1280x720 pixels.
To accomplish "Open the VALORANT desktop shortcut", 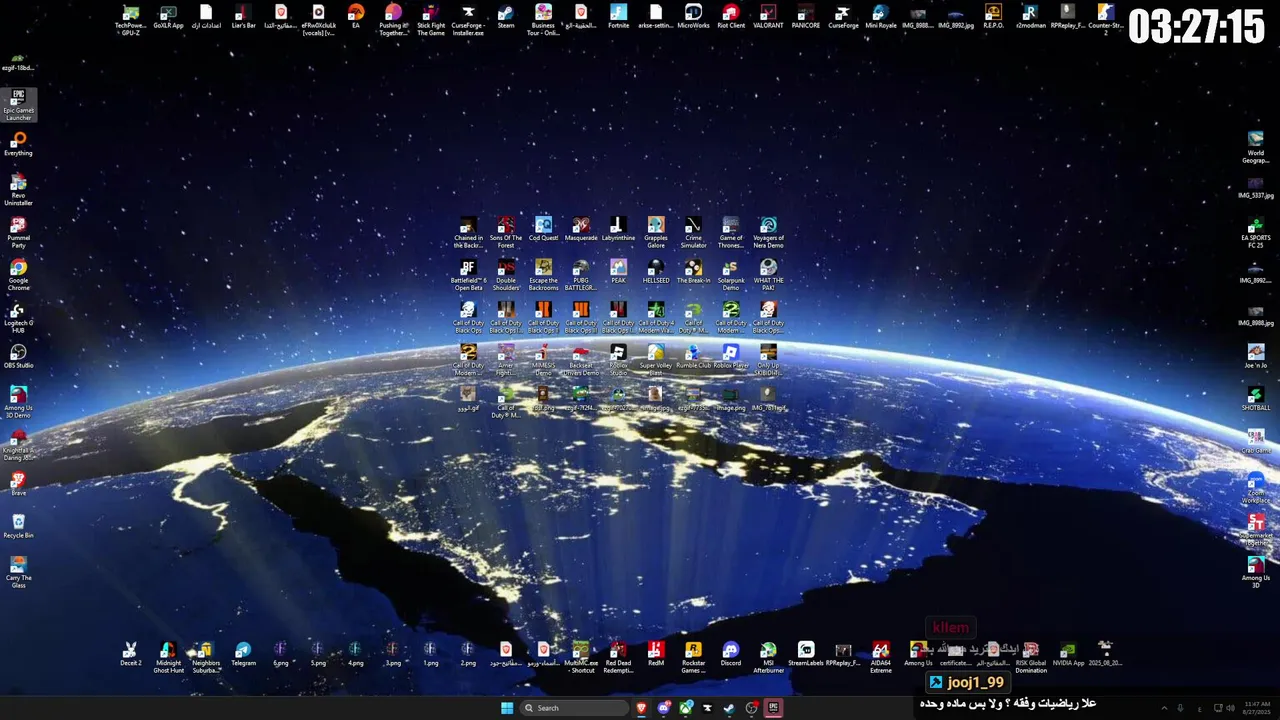I will (768, 17).
